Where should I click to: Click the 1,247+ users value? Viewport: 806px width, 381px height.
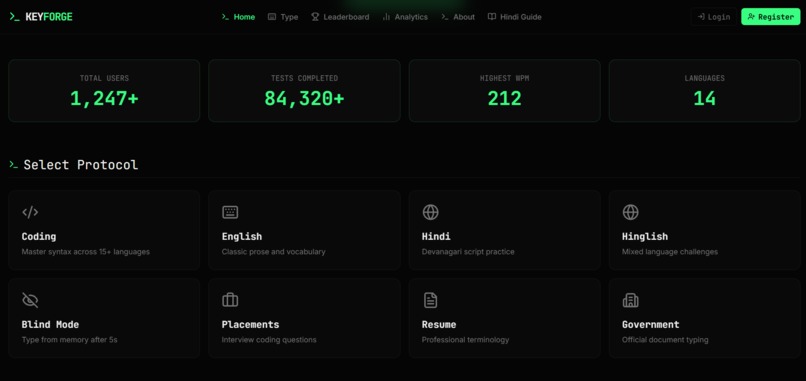(104, 99)
